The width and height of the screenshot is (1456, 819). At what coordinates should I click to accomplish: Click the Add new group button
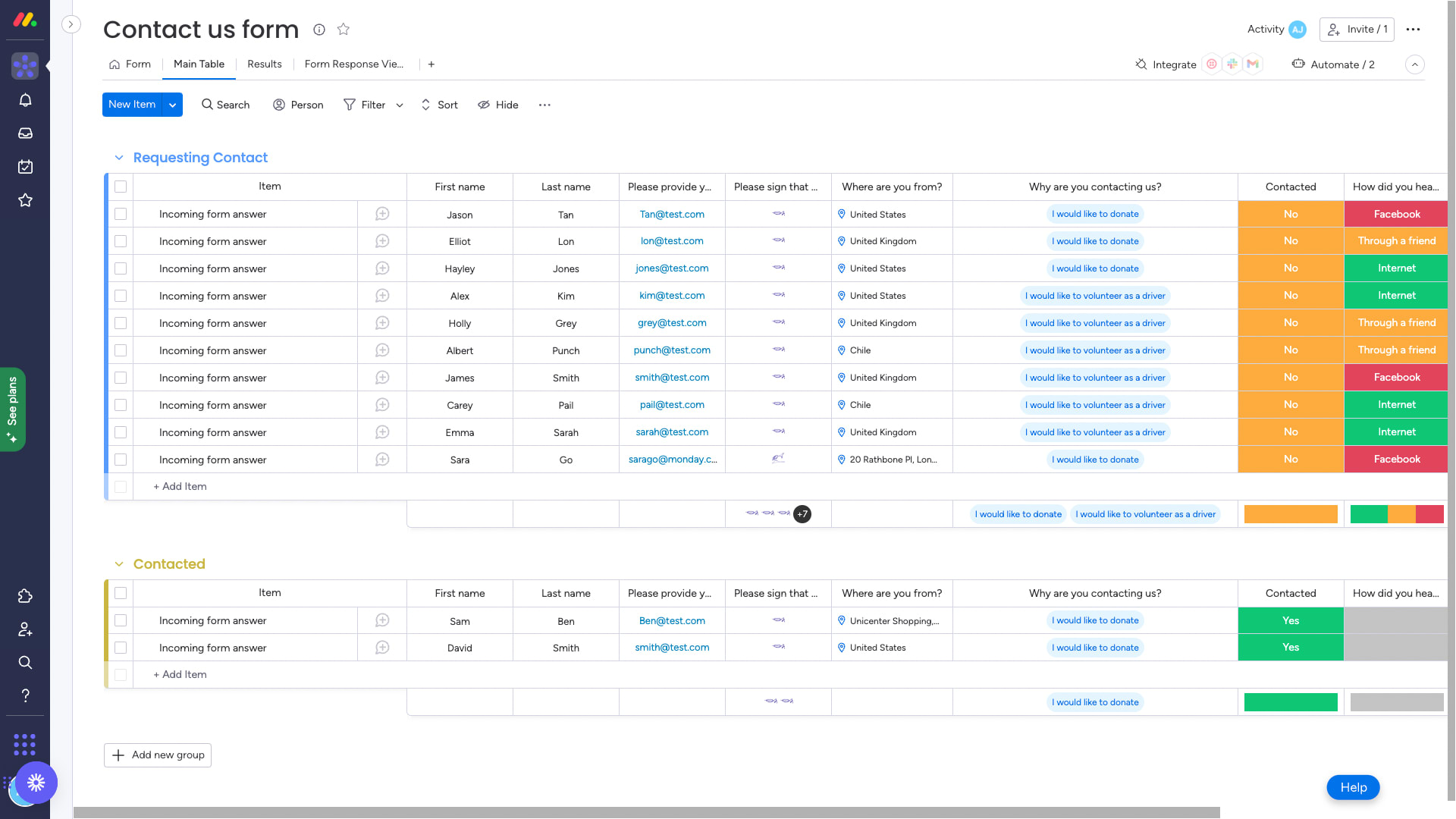tap(158, 755)
